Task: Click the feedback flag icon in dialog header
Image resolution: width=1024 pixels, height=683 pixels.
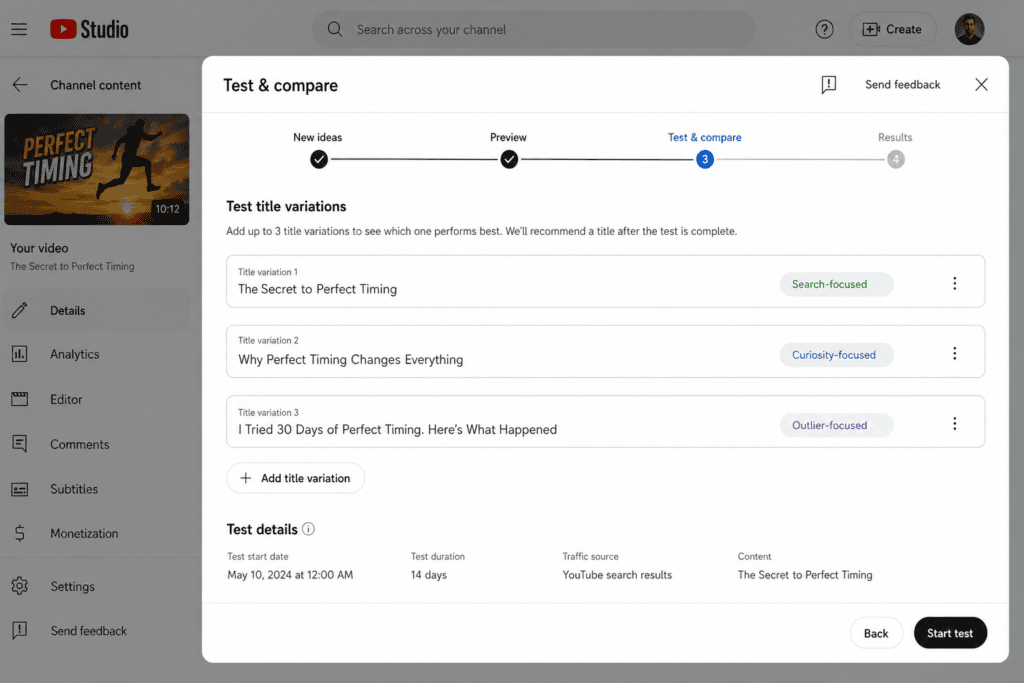Action: point(829,85)
